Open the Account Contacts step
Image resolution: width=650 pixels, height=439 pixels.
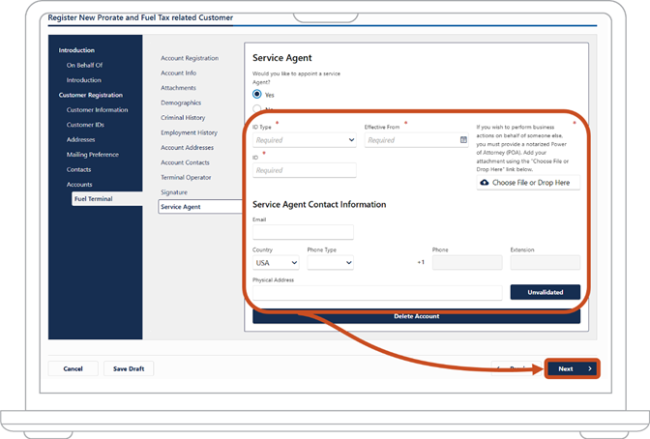(185, 163)
